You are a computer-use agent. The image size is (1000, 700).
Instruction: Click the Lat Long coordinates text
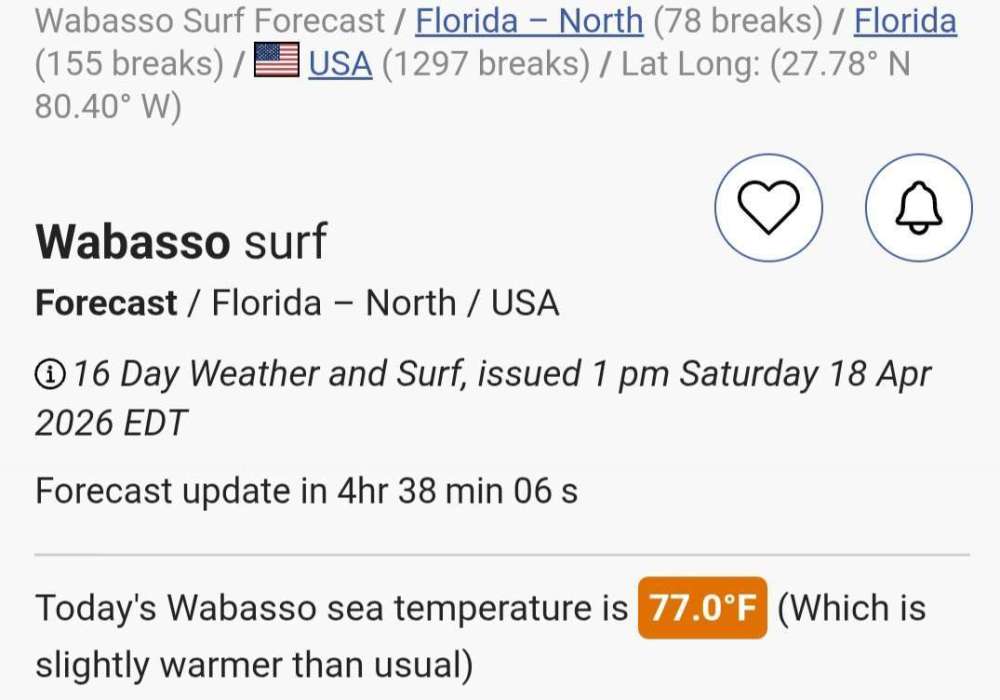click(765, 65)
